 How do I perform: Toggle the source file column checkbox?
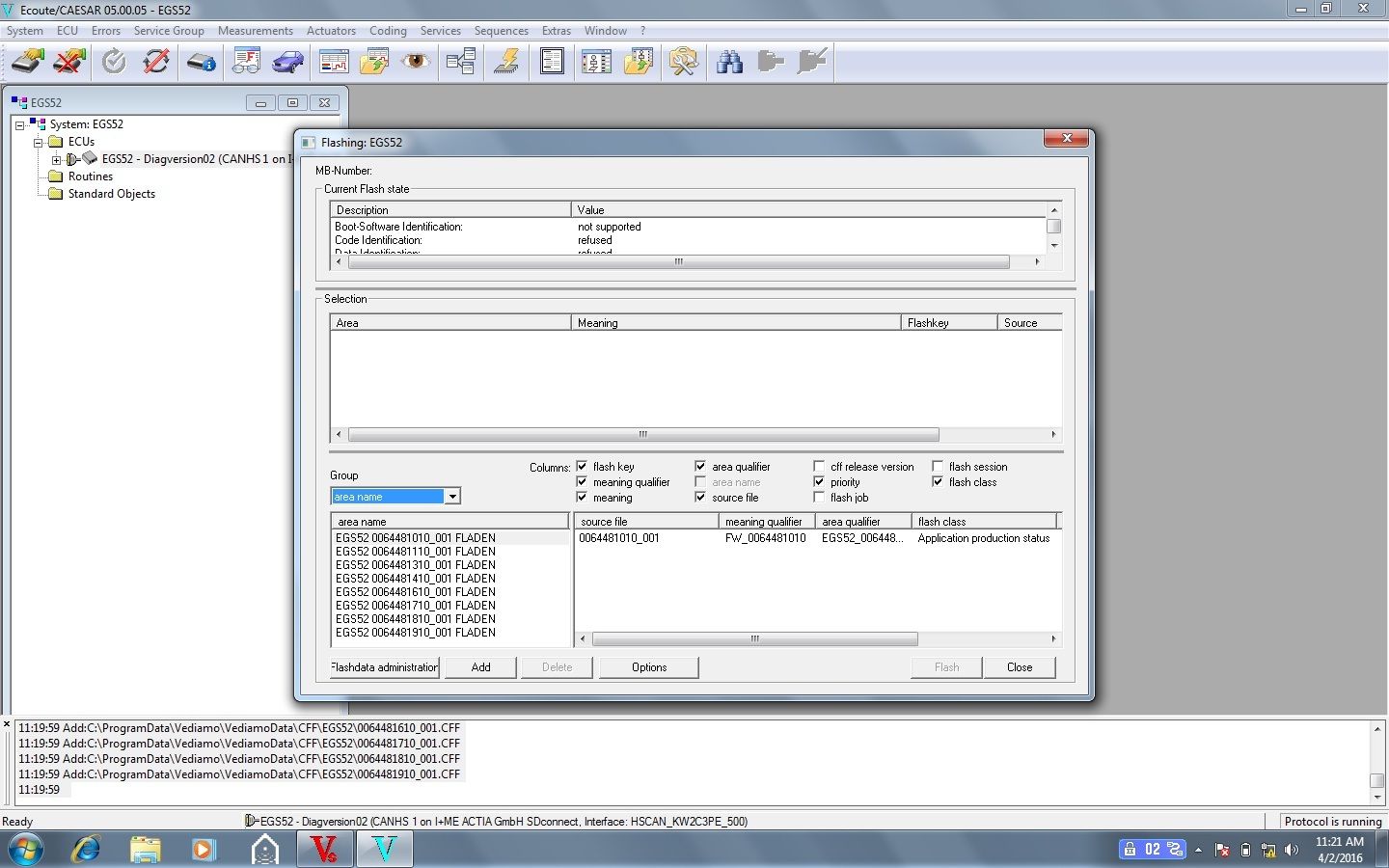coord(700,498)
